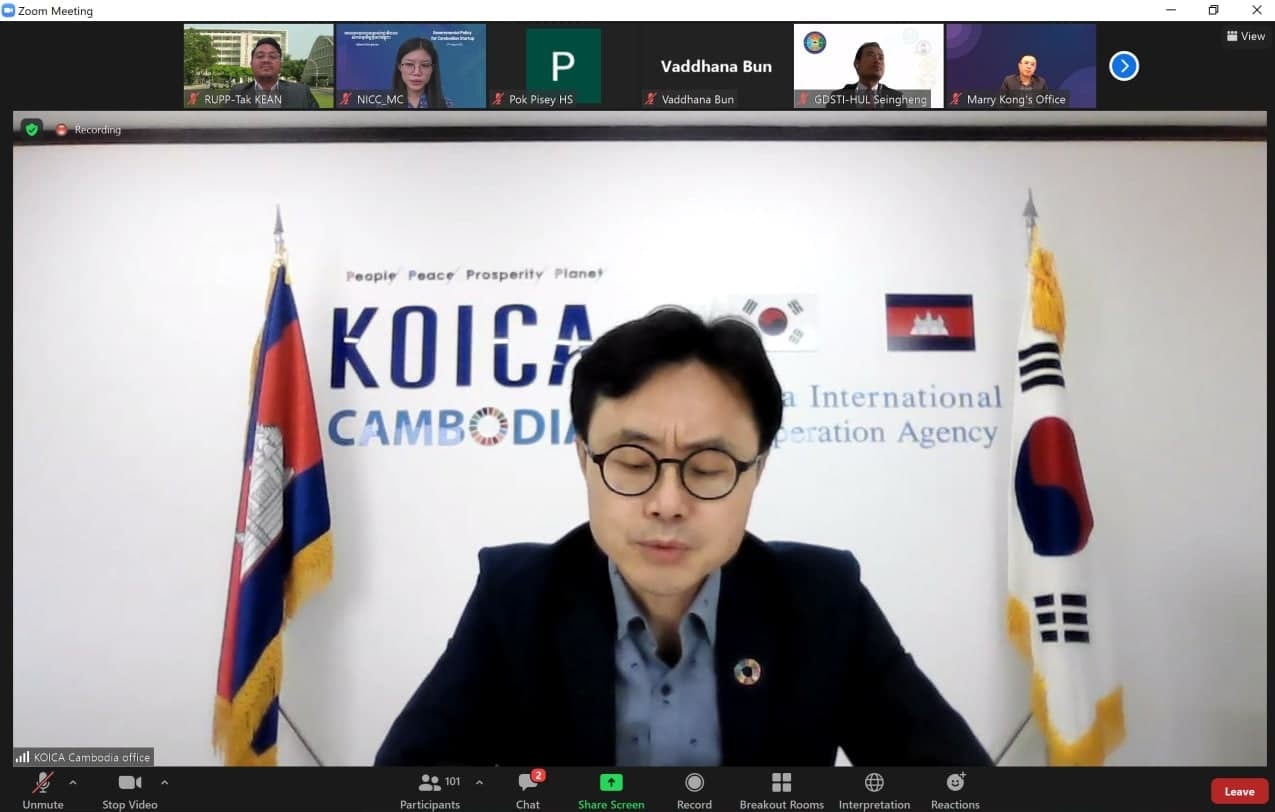Start recording with Record button
The width and height of the screenshot is (1275, 812).
pyautogui.click(x=694, y=790)
